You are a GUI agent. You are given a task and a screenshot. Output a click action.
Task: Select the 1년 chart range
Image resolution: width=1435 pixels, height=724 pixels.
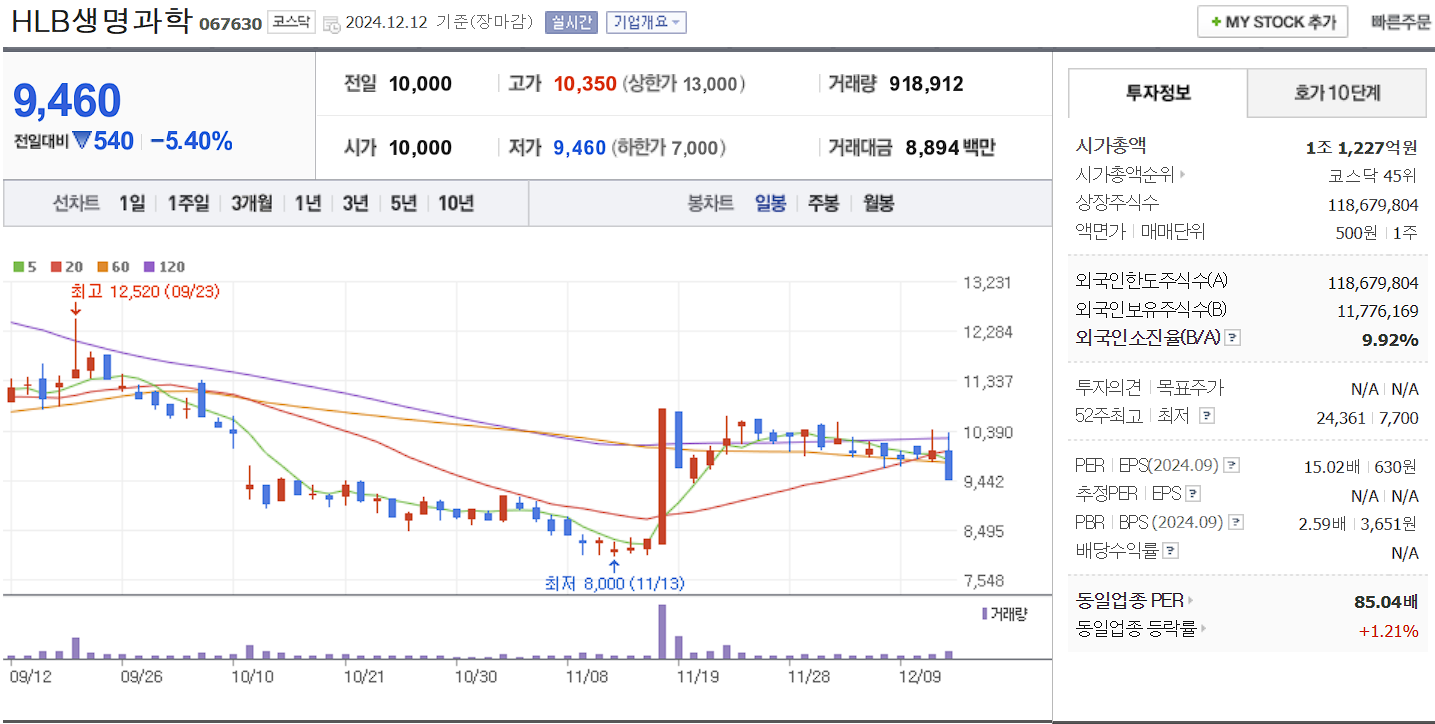[x=306, y=203]
